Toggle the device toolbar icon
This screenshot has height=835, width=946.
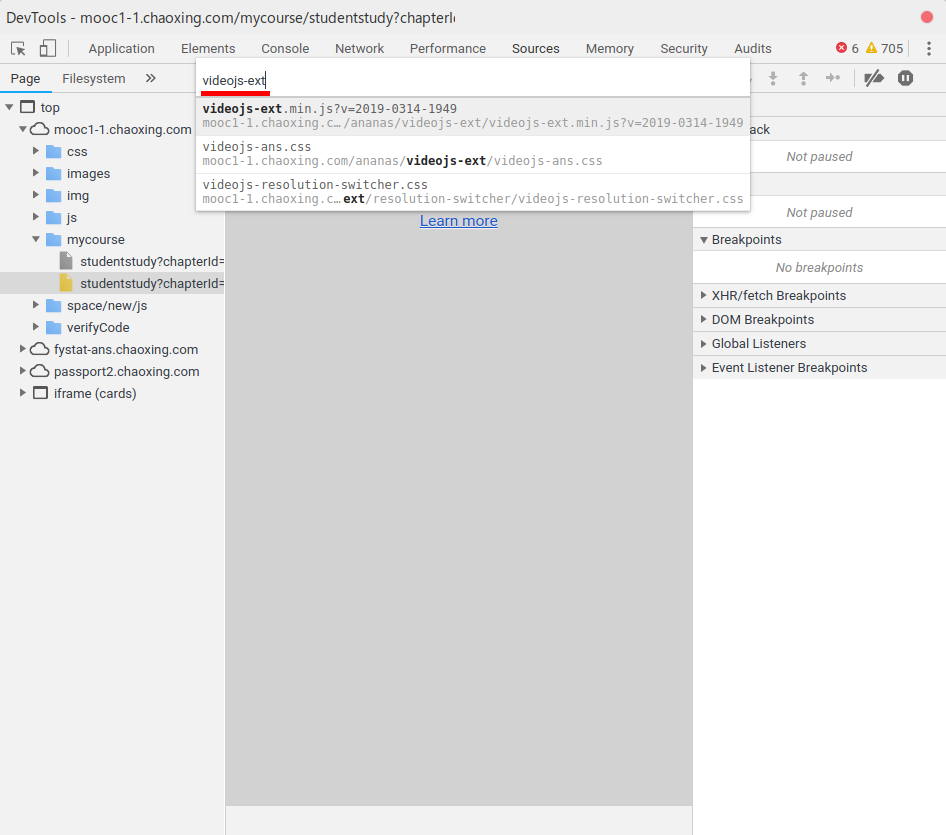pyautogui.click(x=48, y=48)
